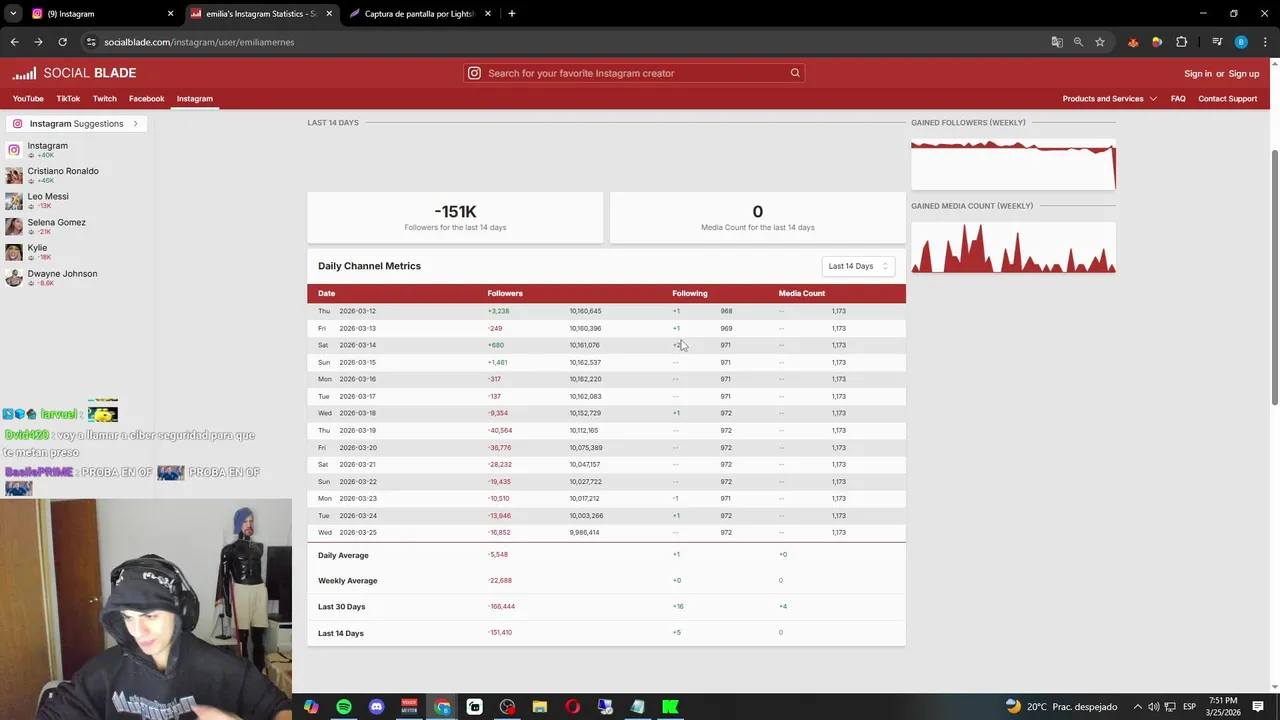Image resolution: width=1280 pixels, height=720 pixels.
Task: Bookmark this page with the star icon
Action: 1100,42
